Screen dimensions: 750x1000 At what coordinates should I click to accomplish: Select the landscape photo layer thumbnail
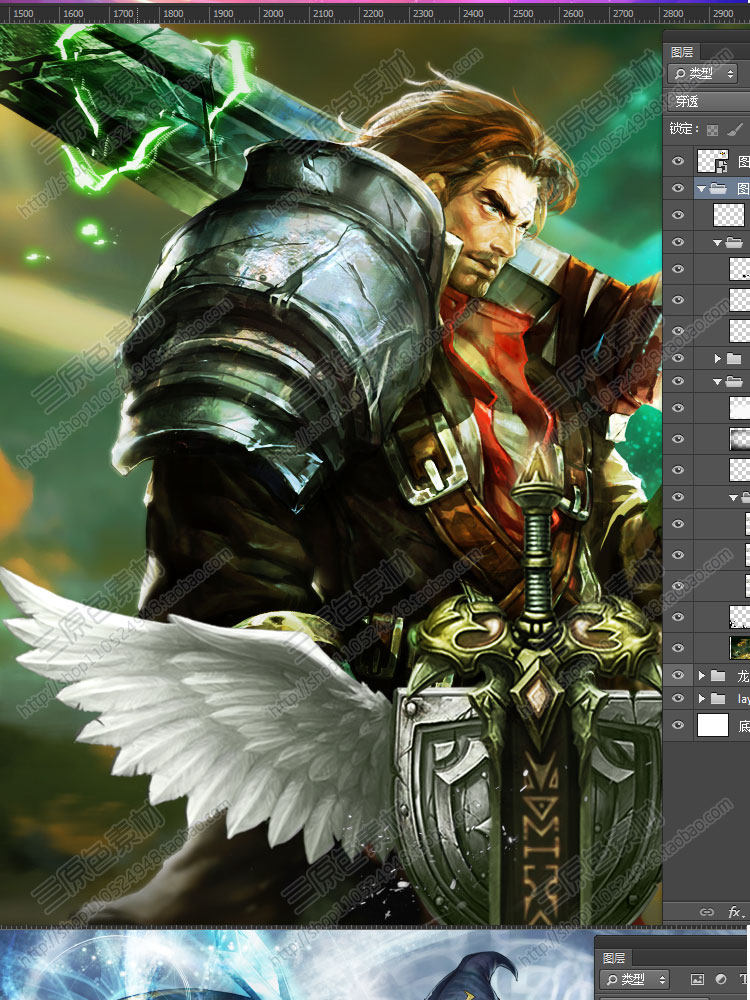point(740,647)
